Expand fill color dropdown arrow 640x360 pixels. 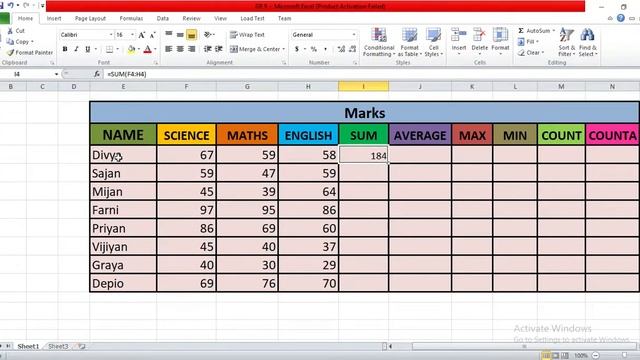click(139, 49)
